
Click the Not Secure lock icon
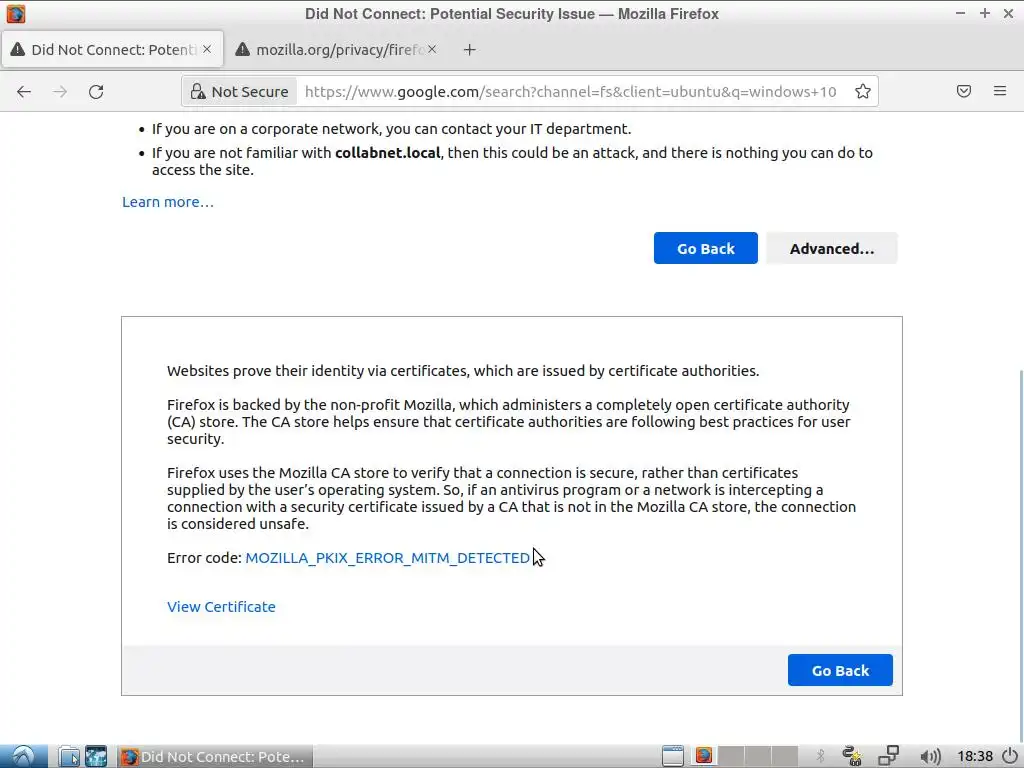tap(198, 91)
